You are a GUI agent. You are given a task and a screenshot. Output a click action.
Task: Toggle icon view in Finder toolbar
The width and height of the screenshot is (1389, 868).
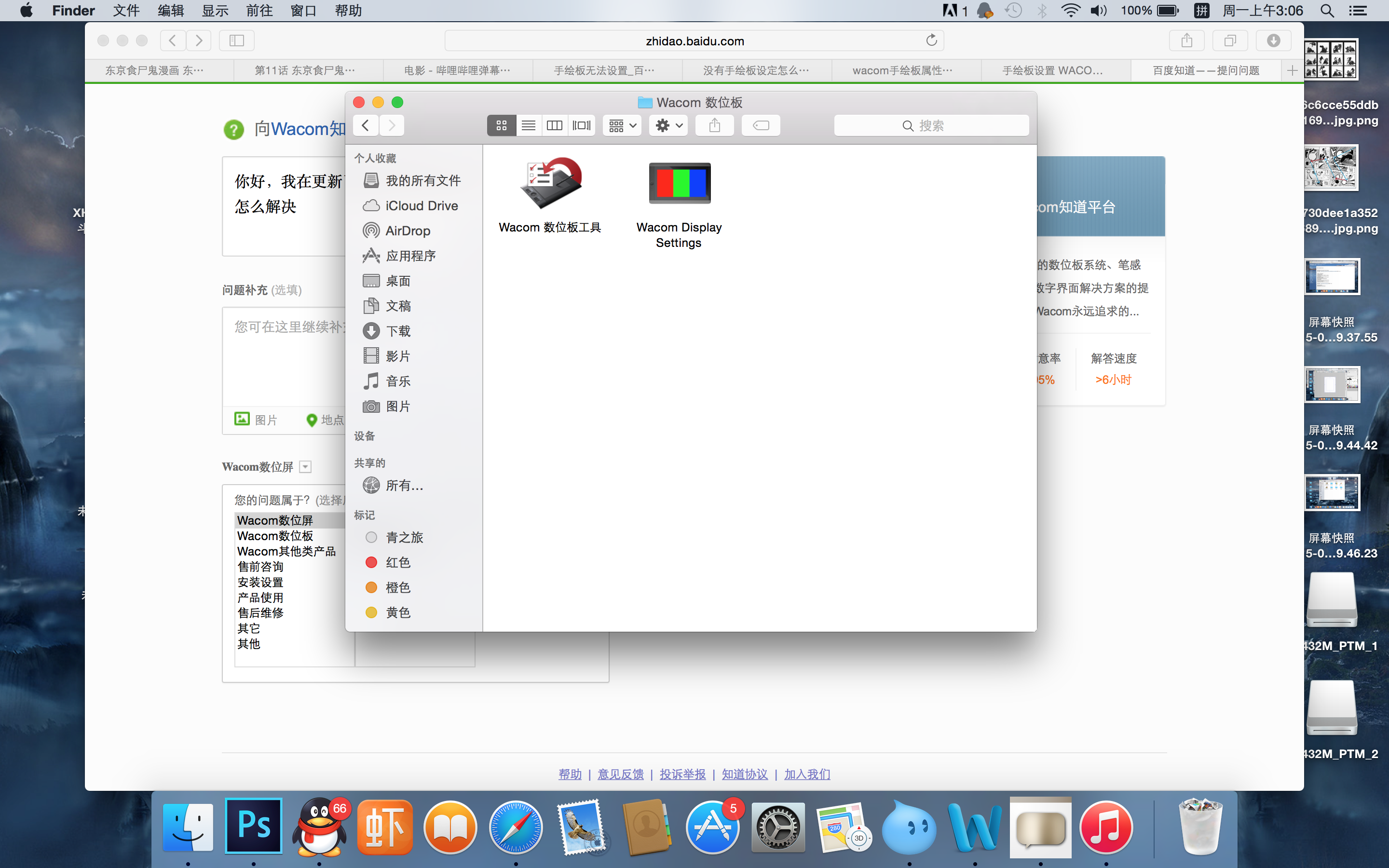pyautogui.click(x=501, y=125)
